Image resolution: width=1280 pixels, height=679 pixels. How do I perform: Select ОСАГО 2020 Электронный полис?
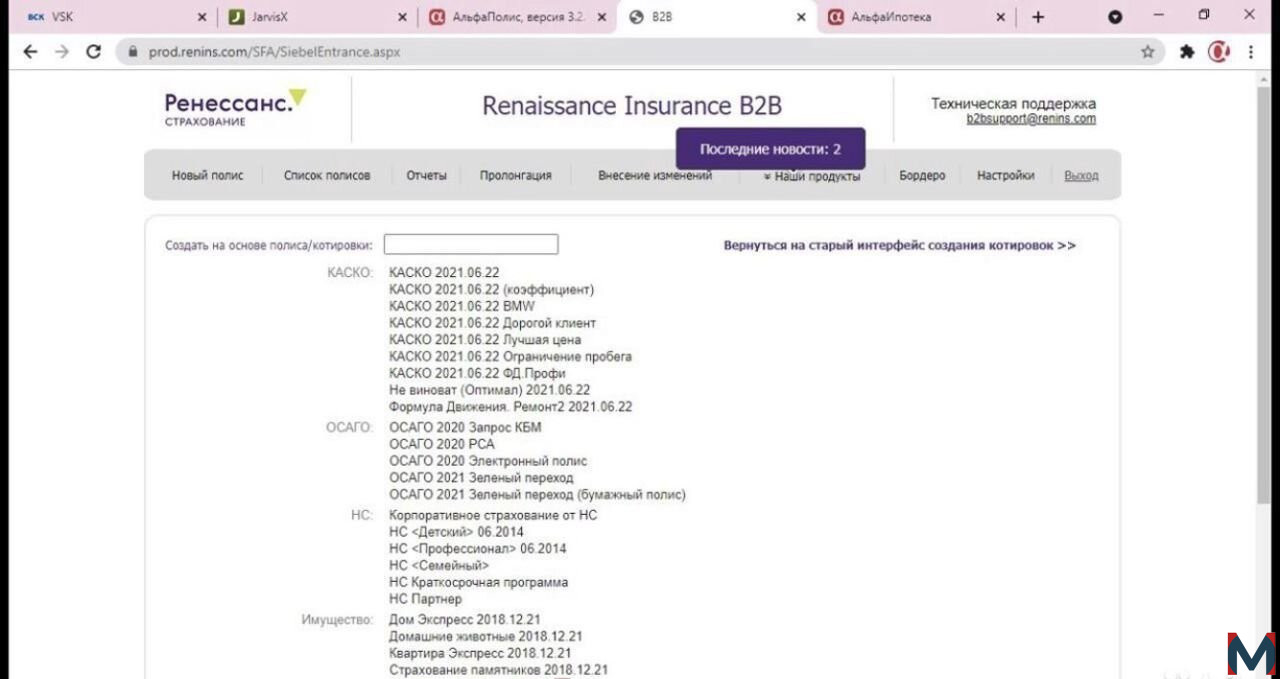488,461
